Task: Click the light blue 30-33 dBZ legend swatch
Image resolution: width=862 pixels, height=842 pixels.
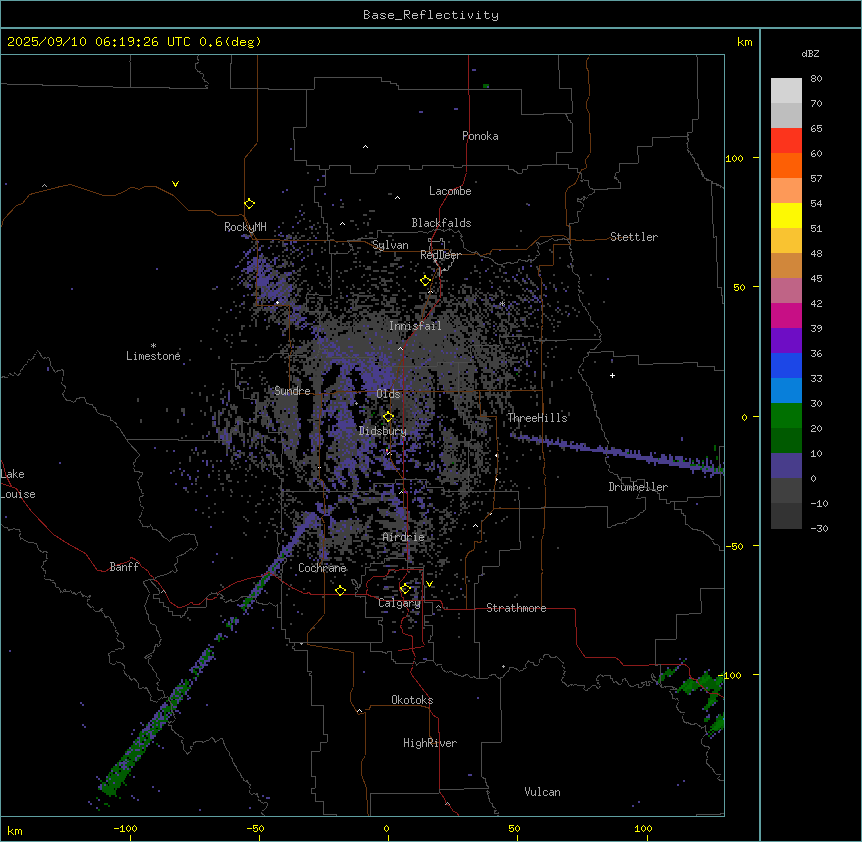Action: pos(786,391)
